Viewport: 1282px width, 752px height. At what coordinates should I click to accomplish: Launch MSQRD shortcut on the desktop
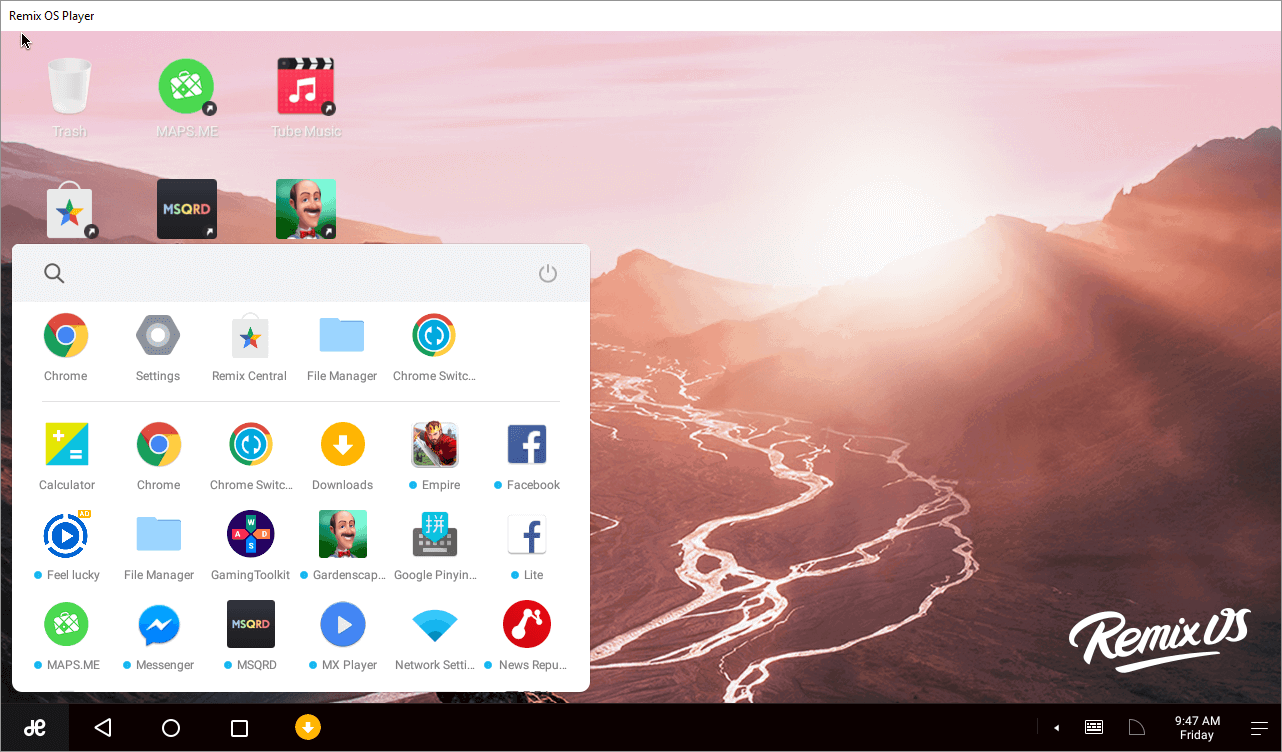[x=187, y=209]
